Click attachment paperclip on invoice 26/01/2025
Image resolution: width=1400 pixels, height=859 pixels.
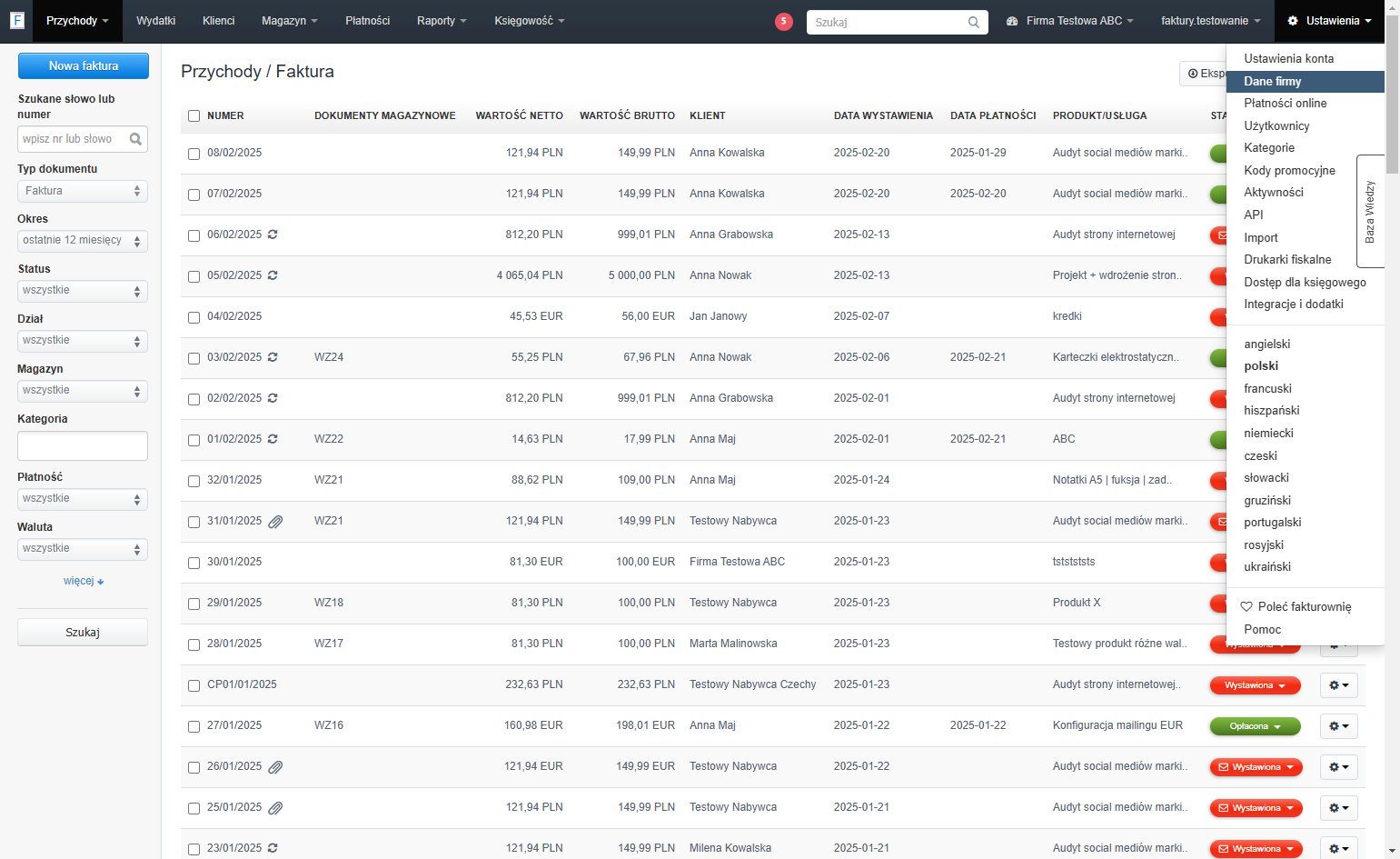coord(275,767)
